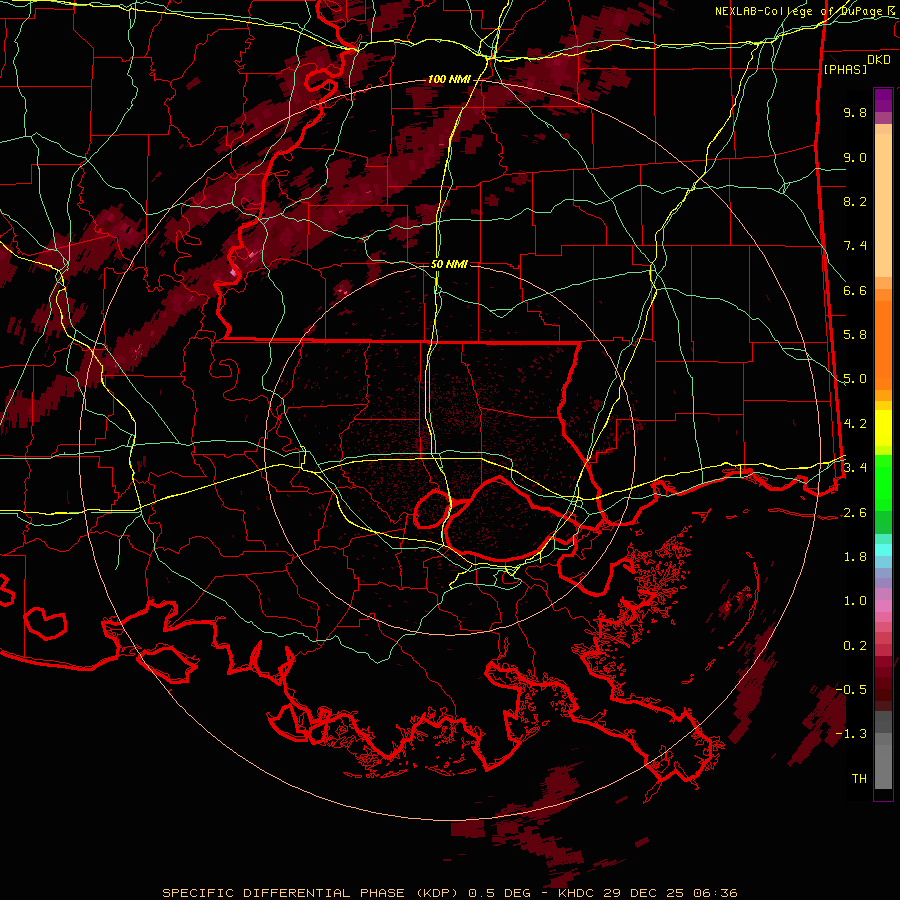Click the "4.2" value on the color scale
The image size is (900, 900).
(855, 424)
